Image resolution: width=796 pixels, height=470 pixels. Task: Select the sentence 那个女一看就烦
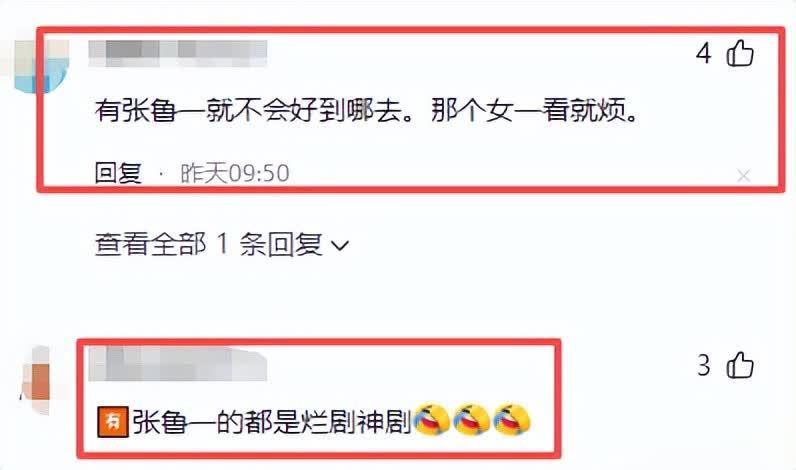[x=534, y=110]
